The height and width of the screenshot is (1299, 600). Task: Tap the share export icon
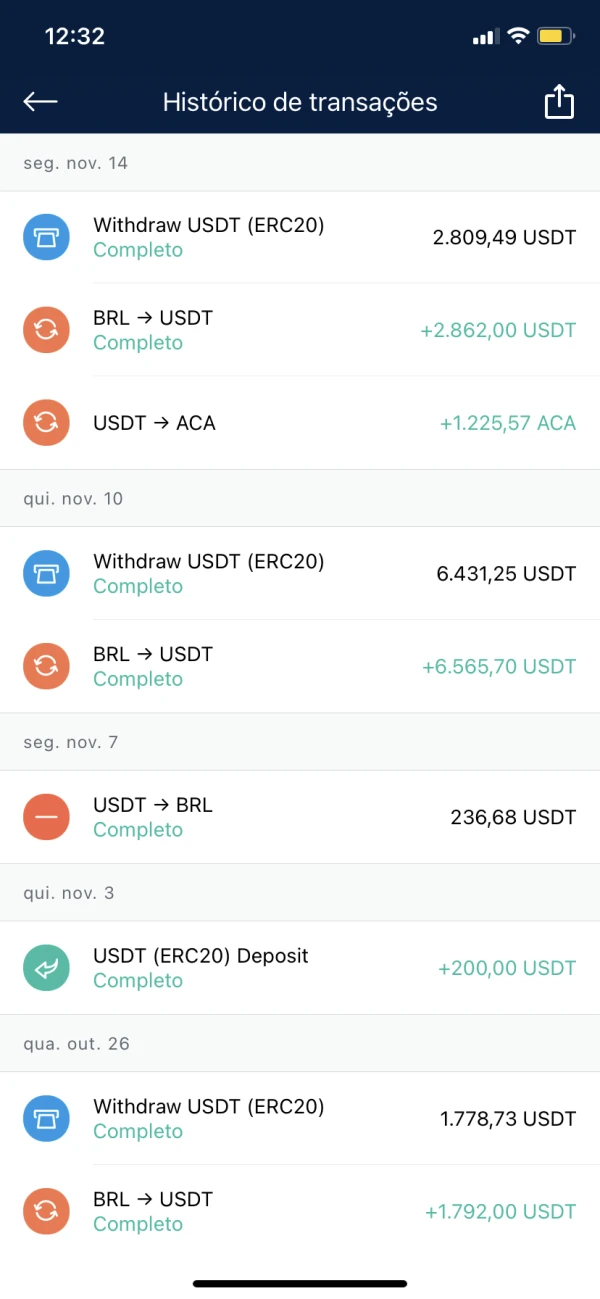[559, 102]
